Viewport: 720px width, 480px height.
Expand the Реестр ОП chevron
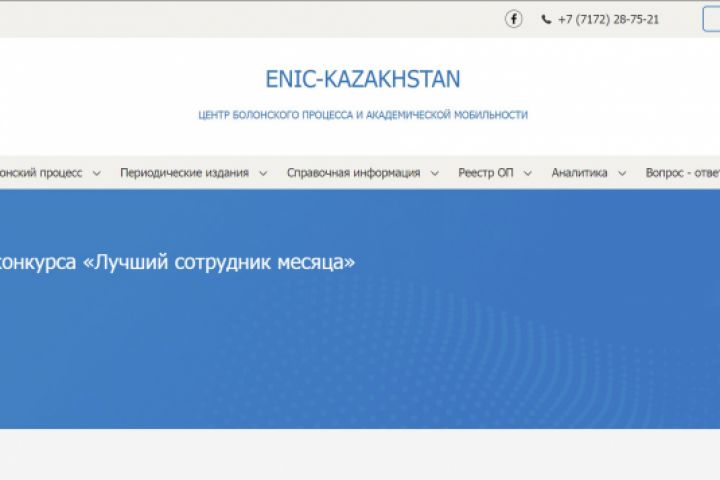click(528, 174)
